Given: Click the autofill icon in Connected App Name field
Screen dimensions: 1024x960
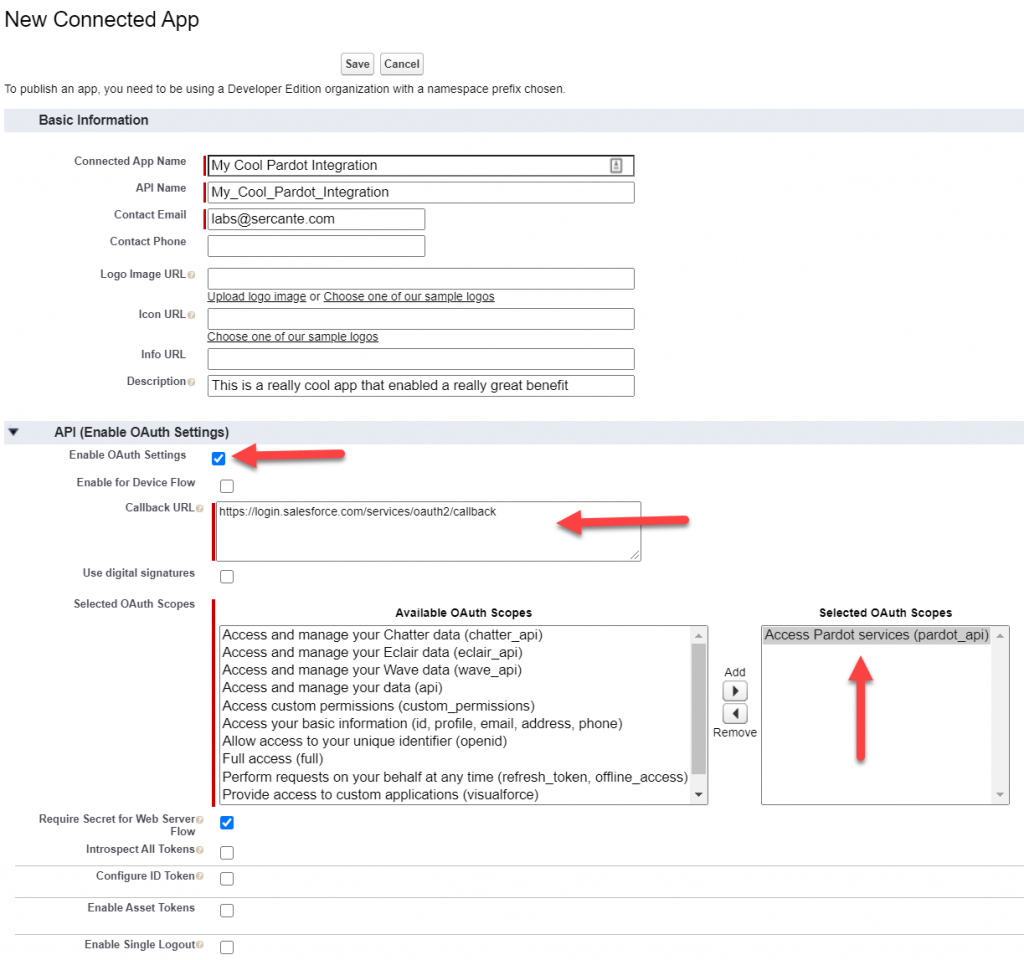Looking at the screenshot, I should pyautogui.click(x=616, y=166).
